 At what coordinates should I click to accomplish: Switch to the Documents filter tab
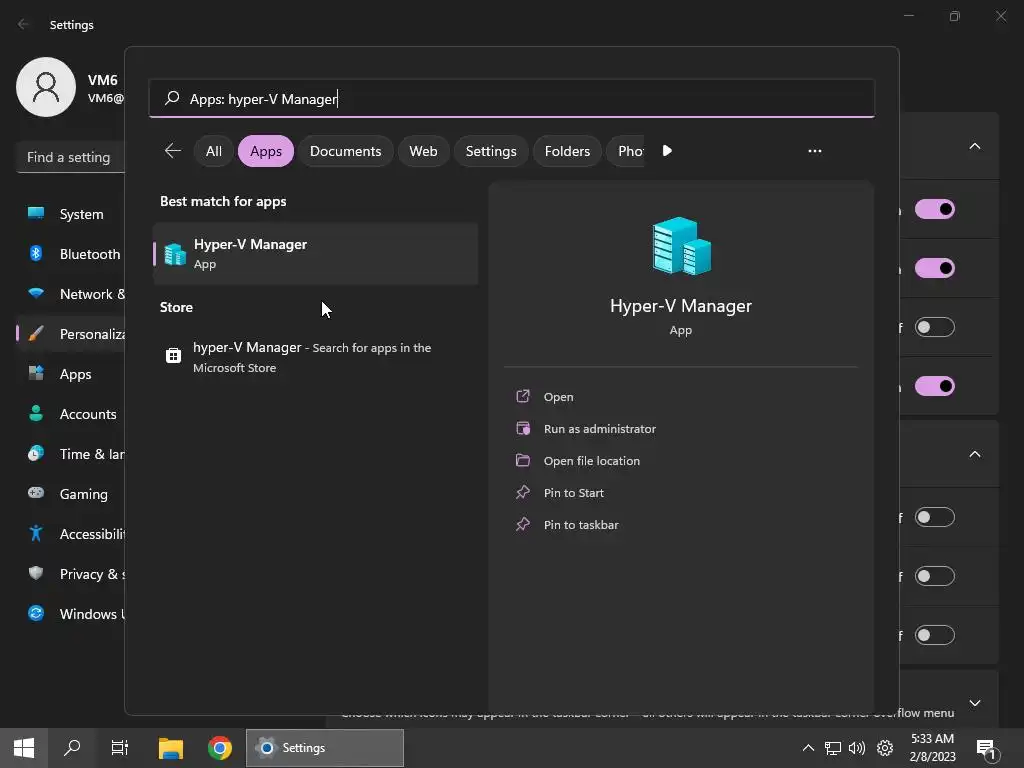(x=345, y=151)
